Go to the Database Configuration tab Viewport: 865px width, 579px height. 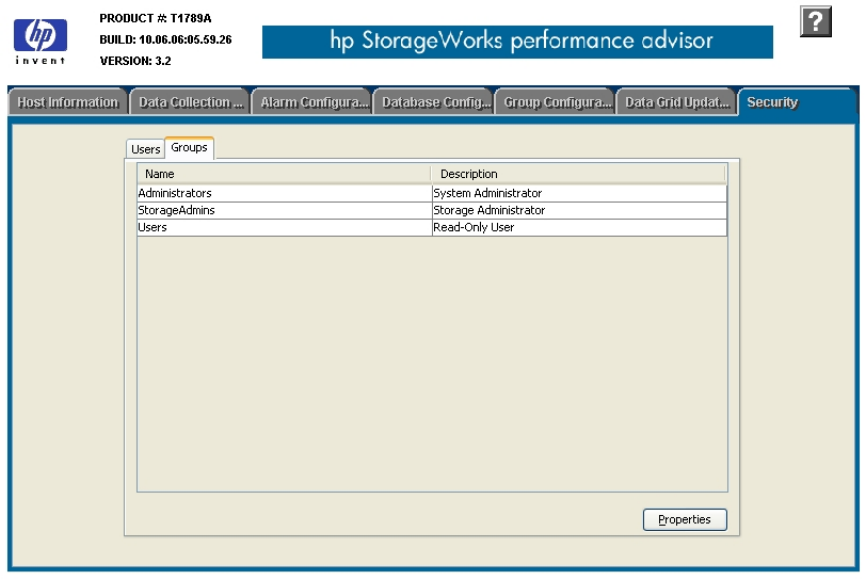pos(434,102)
